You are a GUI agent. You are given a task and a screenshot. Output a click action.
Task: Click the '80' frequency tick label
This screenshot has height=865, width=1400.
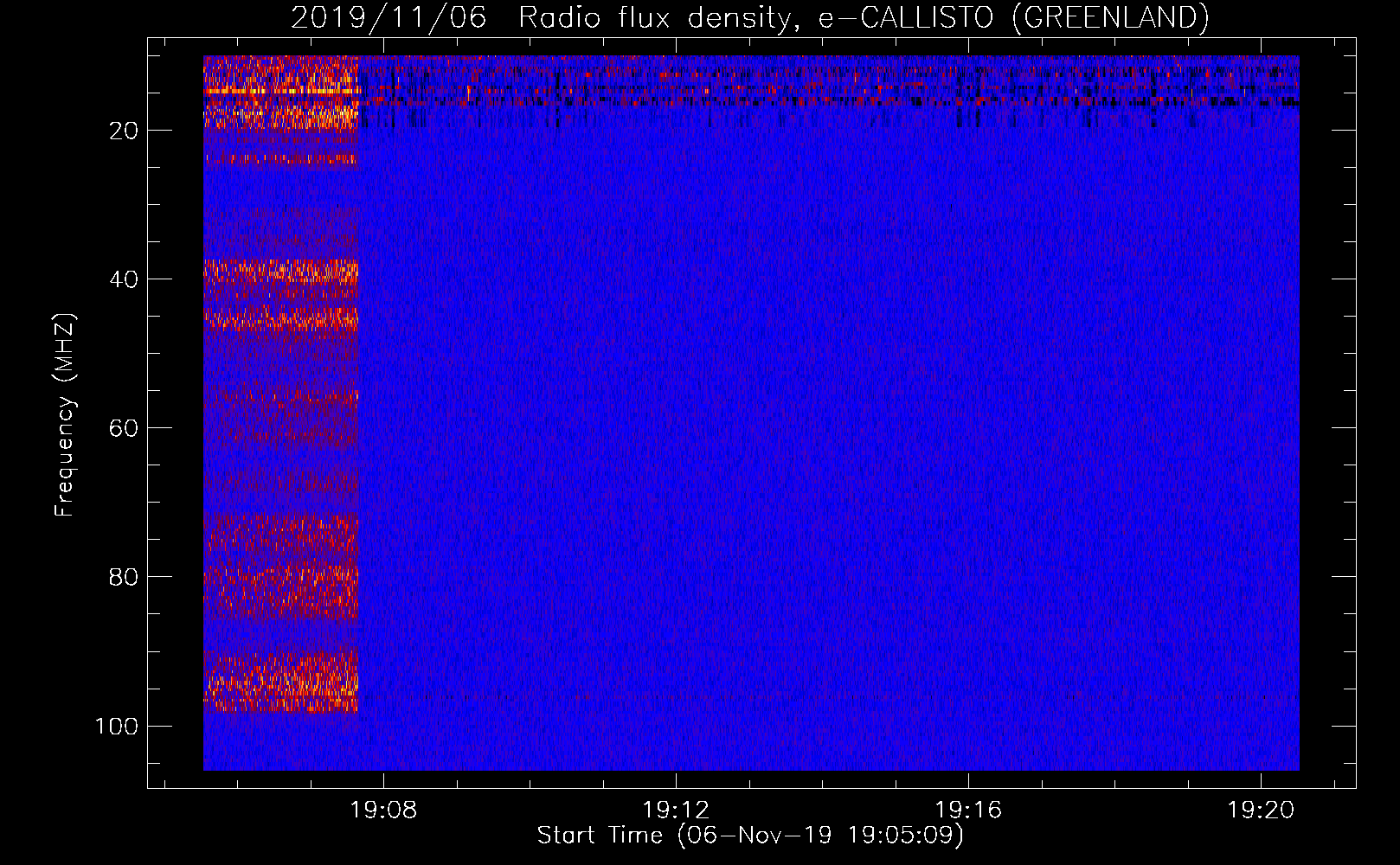click(x=124, y=577)
